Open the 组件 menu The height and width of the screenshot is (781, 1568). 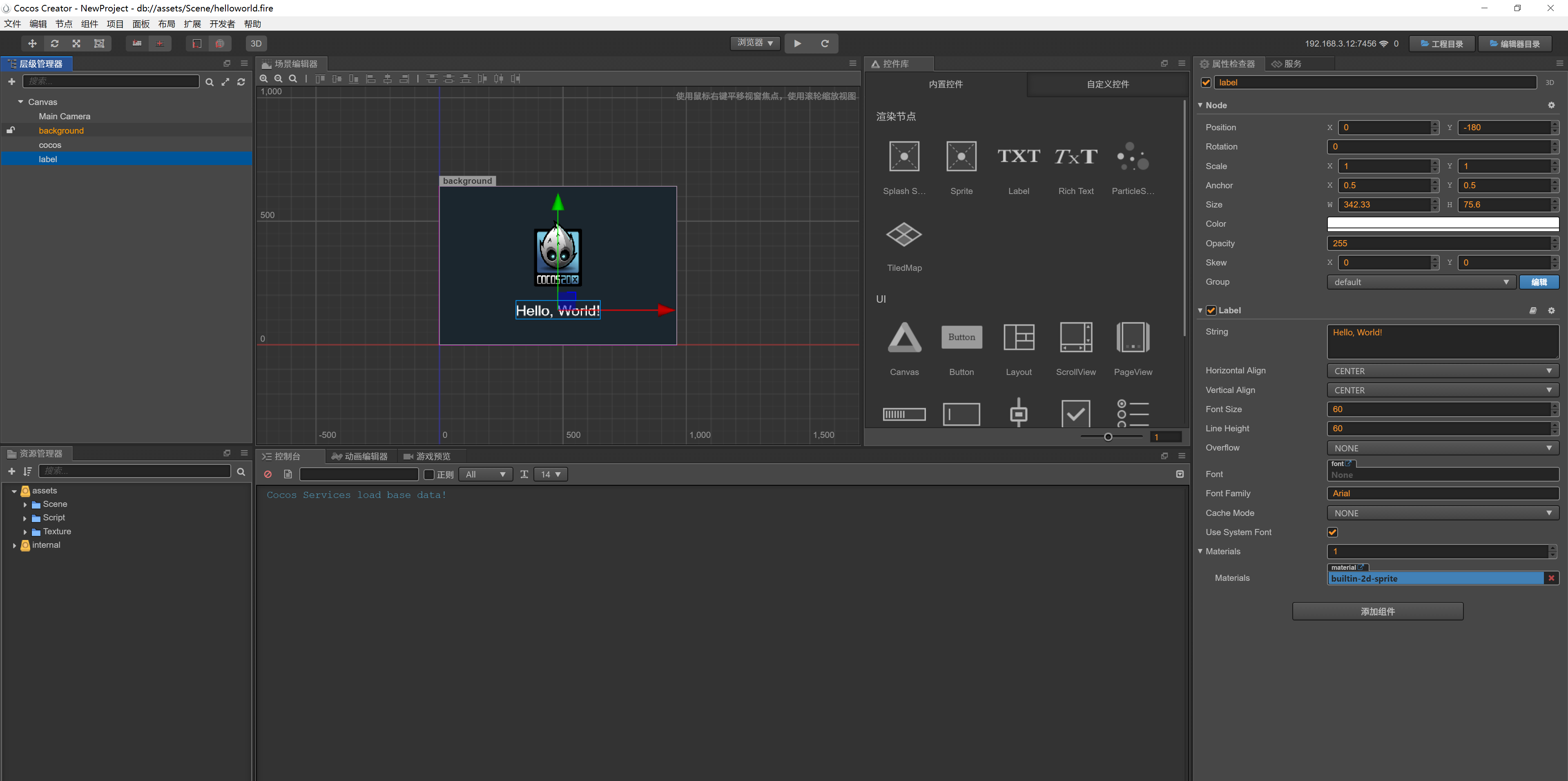tap(89, 24)
